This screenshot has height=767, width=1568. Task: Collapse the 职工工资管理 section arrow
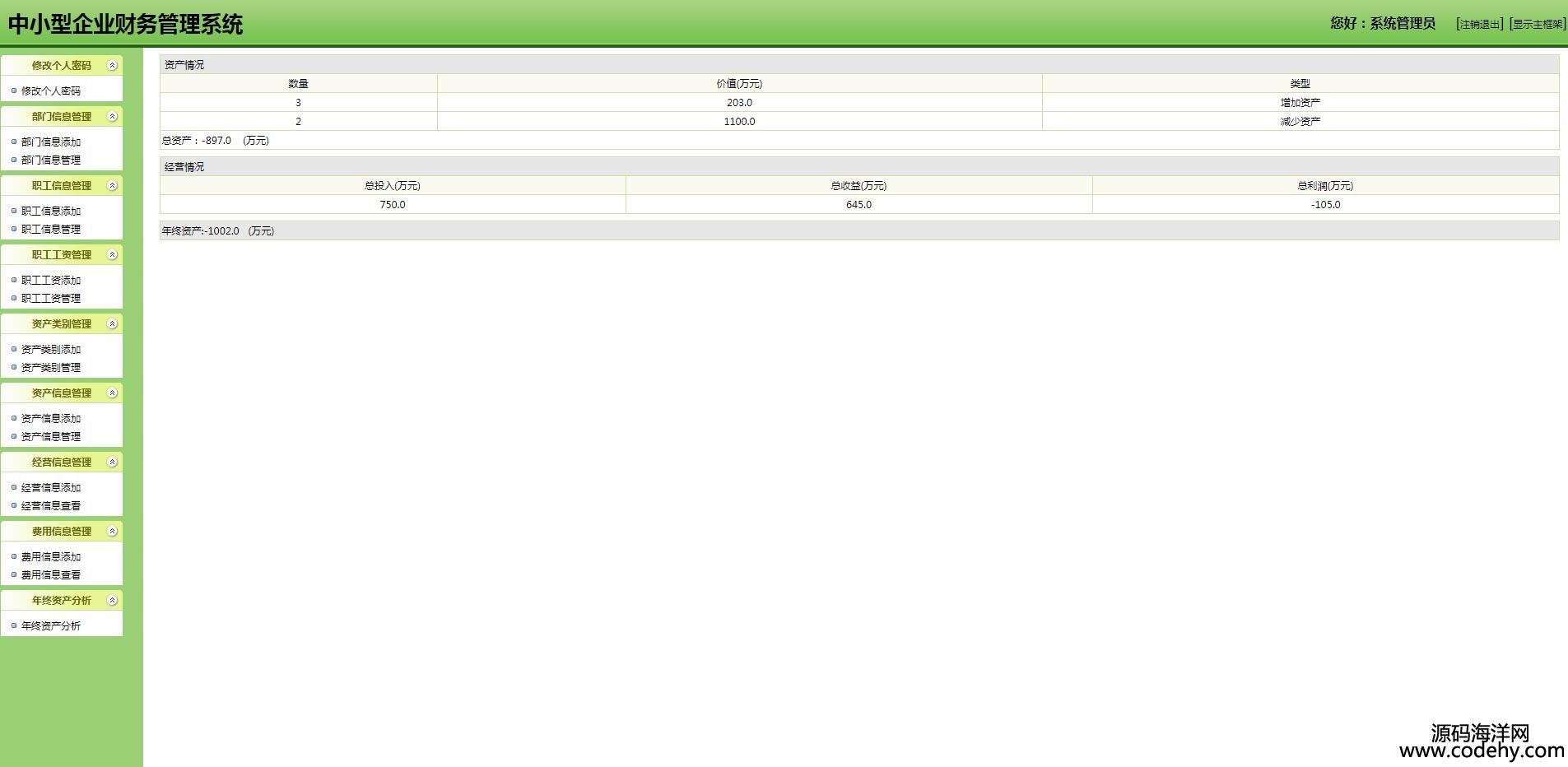point(113,255)
